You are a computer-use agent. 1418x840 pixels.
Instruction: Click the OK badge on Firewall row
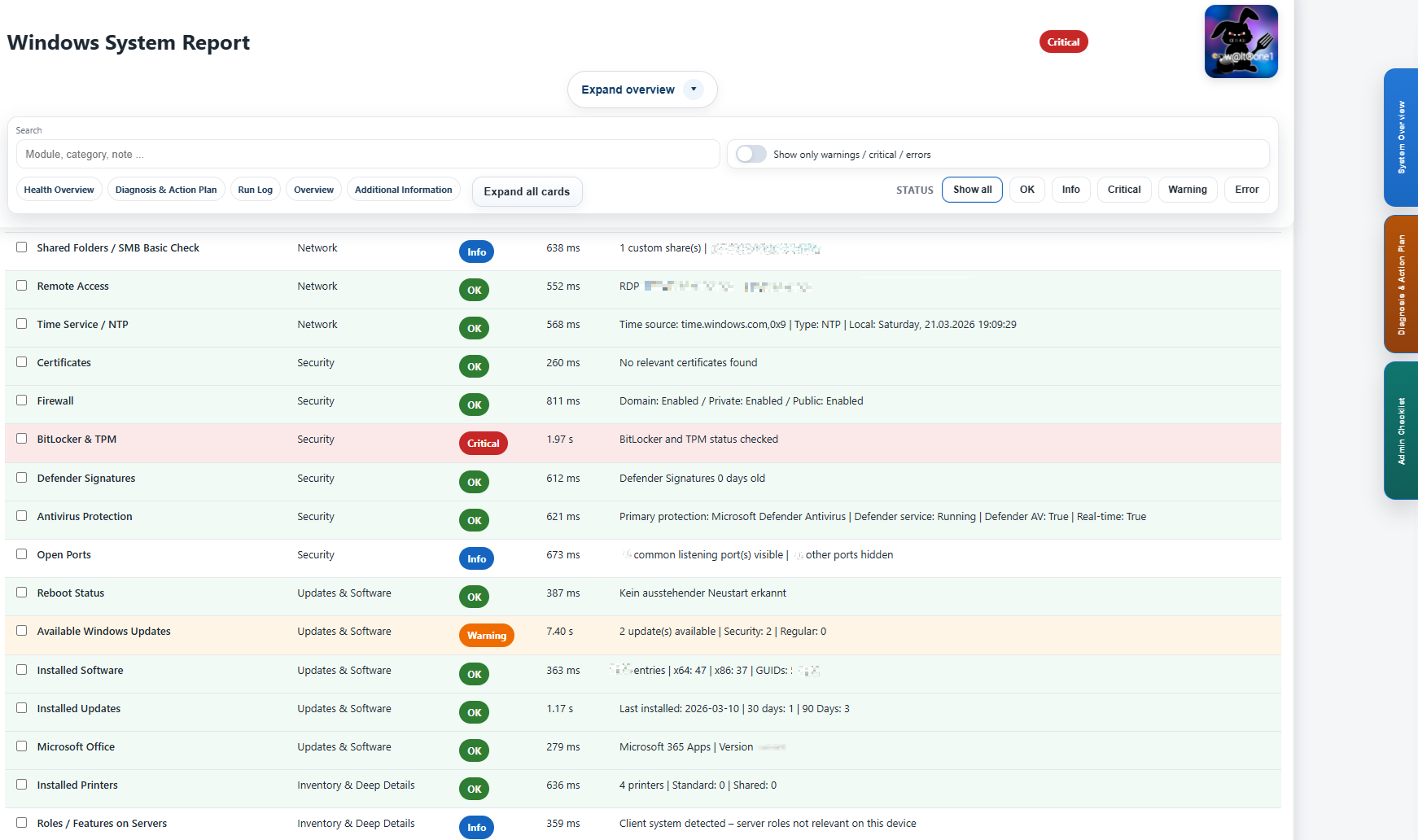[474, 405]
